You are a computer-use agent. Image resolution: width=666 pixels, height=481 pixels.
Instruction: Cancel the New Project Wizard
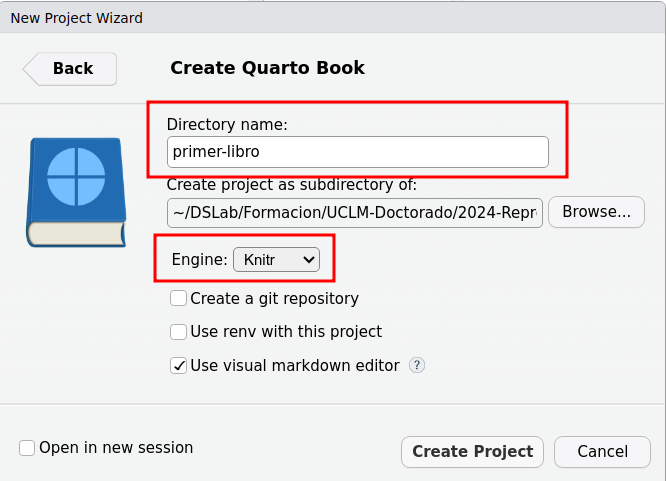tap(602, 452)
